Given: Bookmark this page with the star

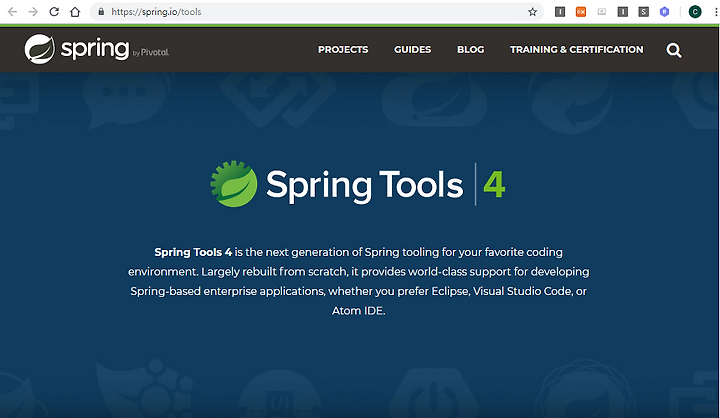Looking at the screenshot, I should 532,12.
